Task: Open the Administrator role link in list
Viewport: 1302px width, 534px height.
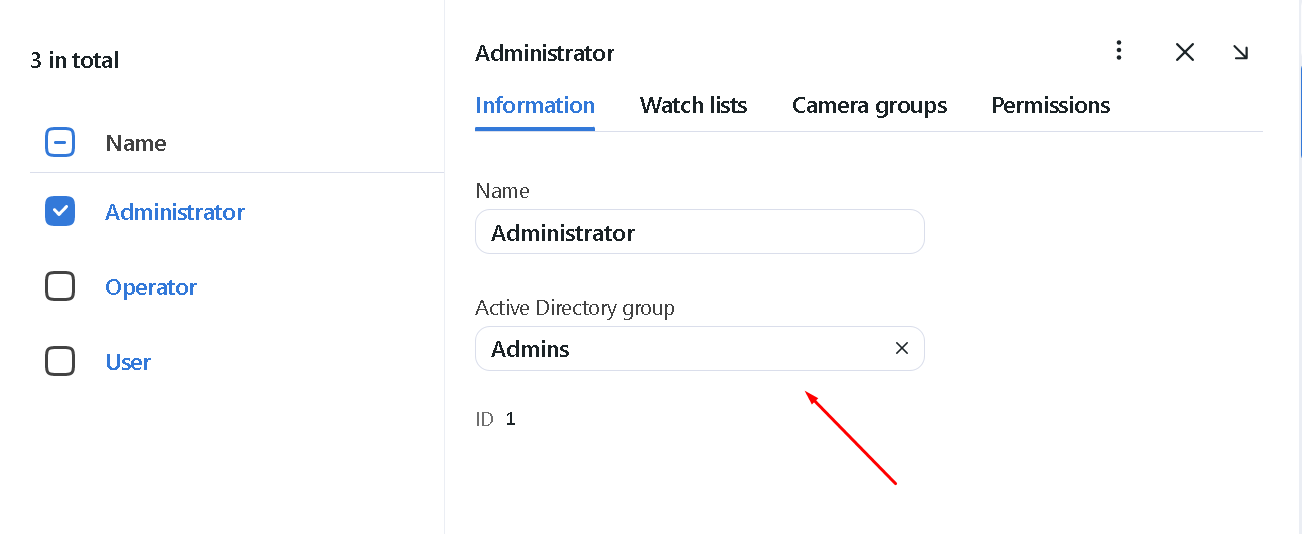Action: [x=175, y=212]
